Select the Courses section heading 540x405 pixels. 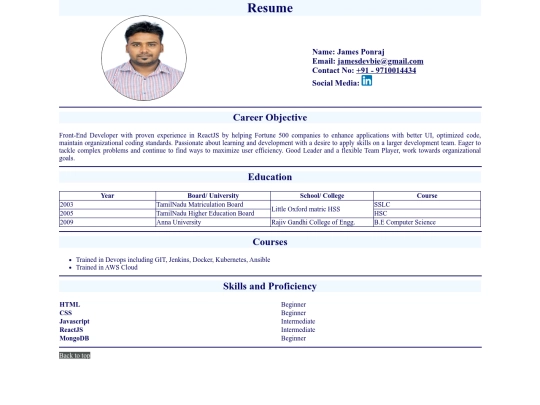click(x=270, y=242)
